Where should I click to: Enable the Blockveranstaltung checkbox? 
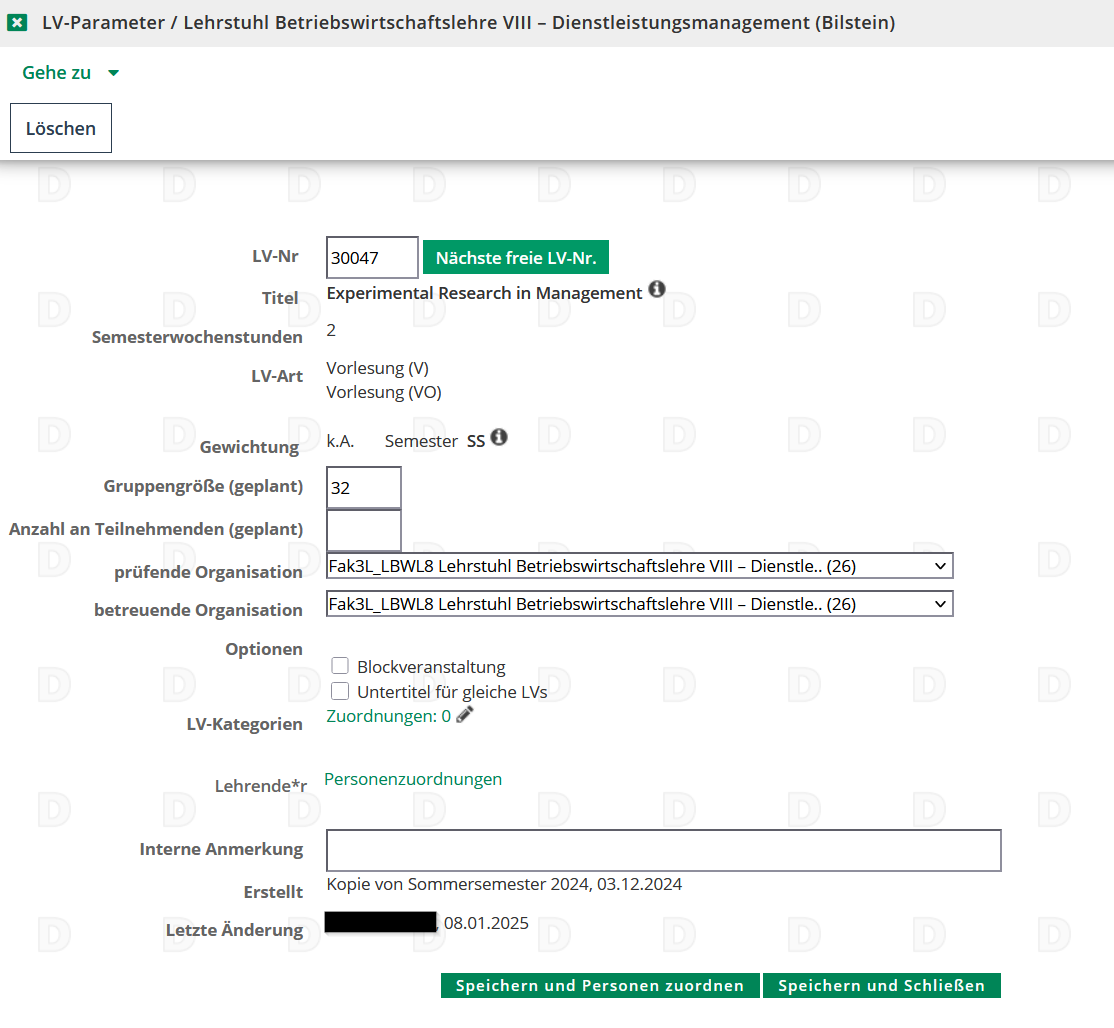click(340, 666)
